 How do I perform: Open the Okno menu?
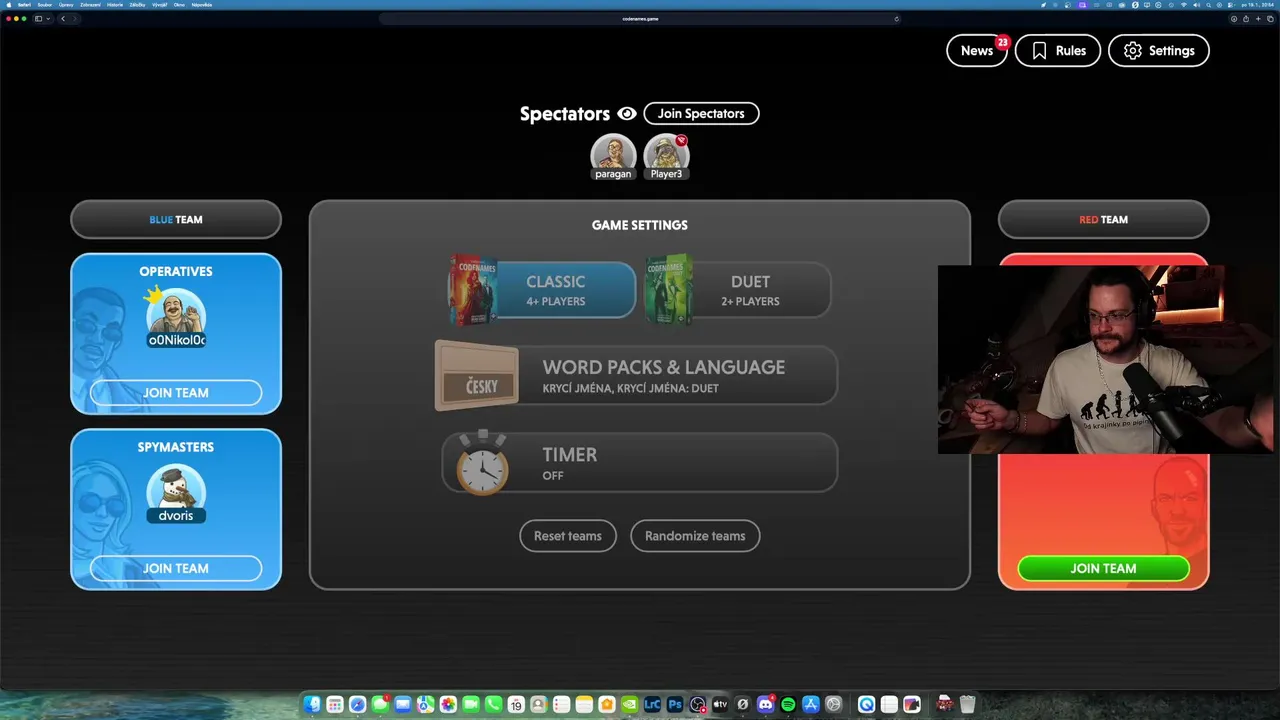tap(179, 5)
